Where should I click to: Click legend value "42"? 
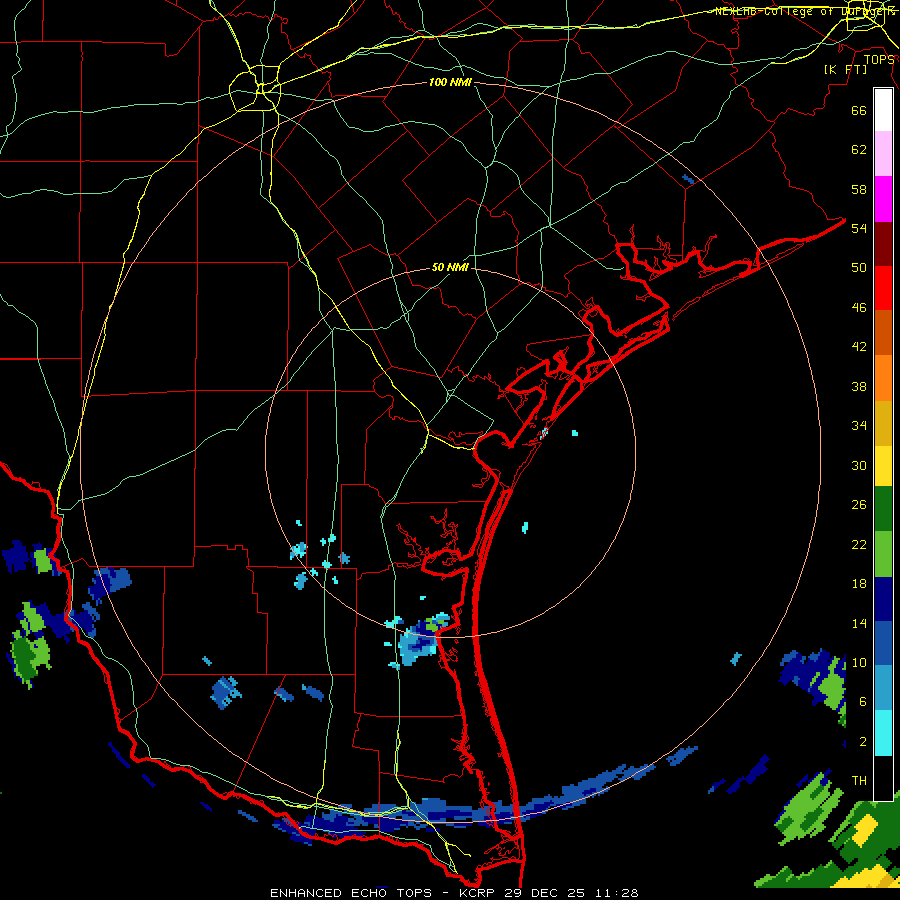tap(859, 347)
